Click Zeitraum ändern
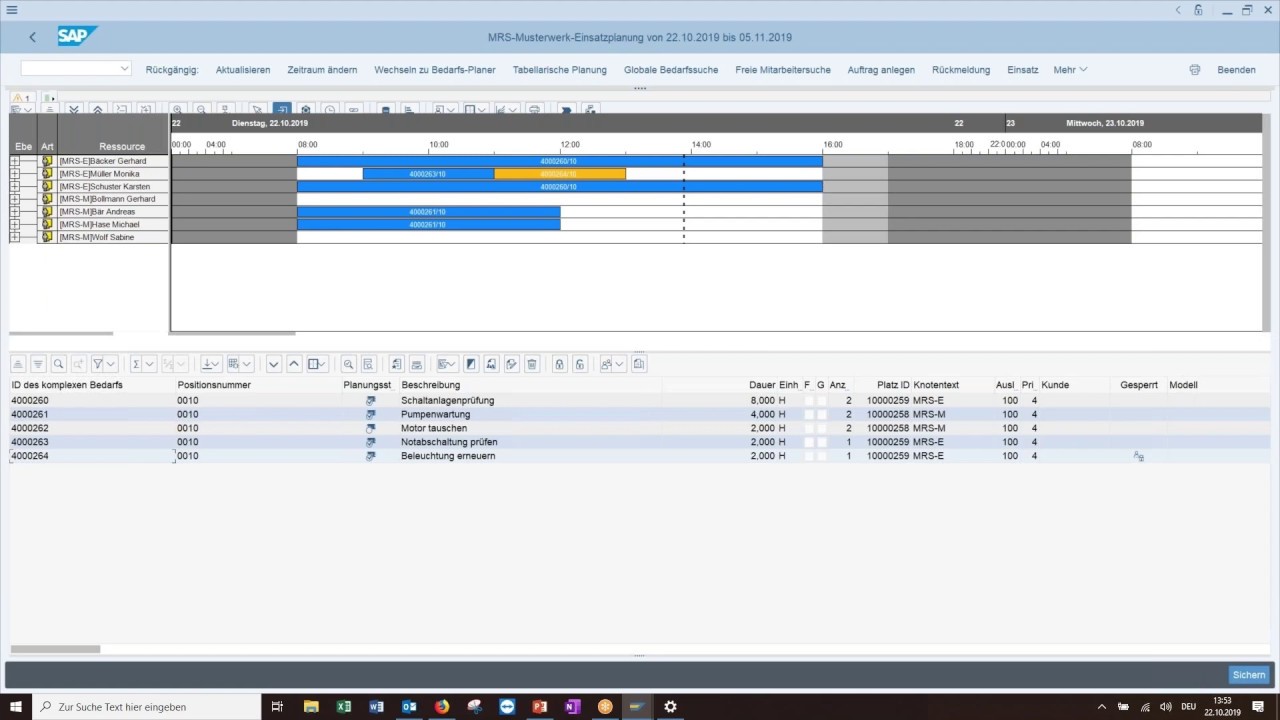This screenshot has width=1280, height=720. [322, 70]
